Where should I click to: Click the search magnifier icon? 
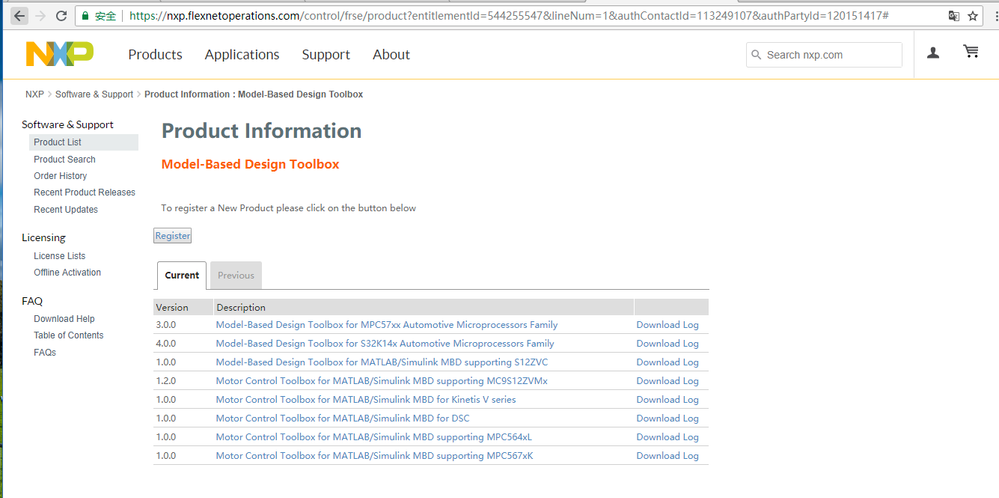(x=757, y=55)
